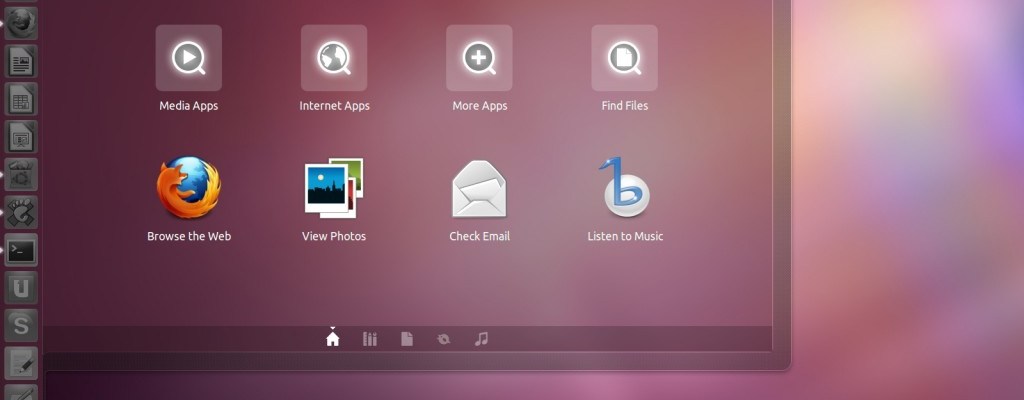Open Ubuntu Software Center in the launcher
This screenshot has height=400, width=1024.
pos(21,175)
